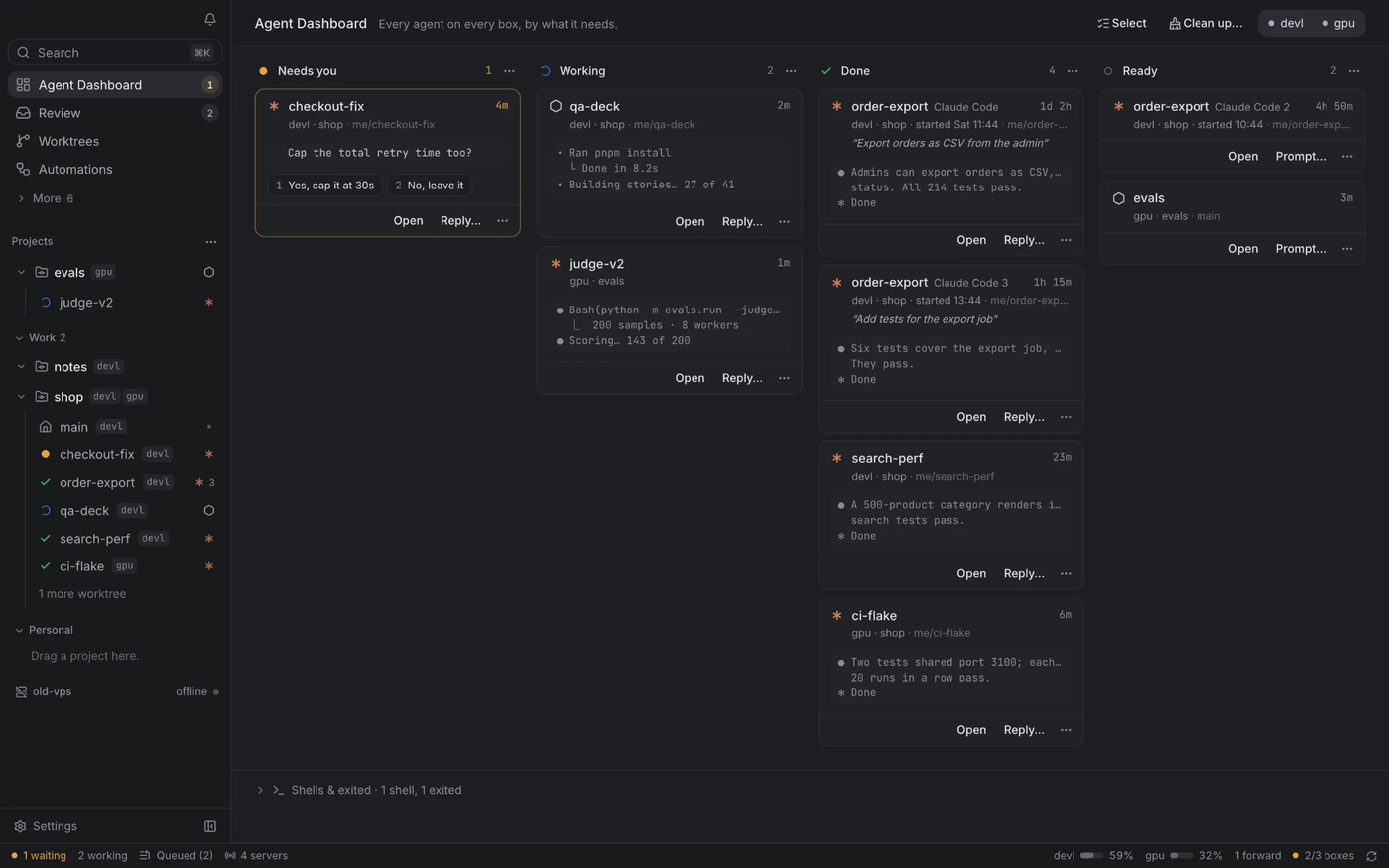This screenshot has width=1389, height=868.
Task: Open more options on search-perf card
Action: pyautogui.click(x=1066, y=573)
